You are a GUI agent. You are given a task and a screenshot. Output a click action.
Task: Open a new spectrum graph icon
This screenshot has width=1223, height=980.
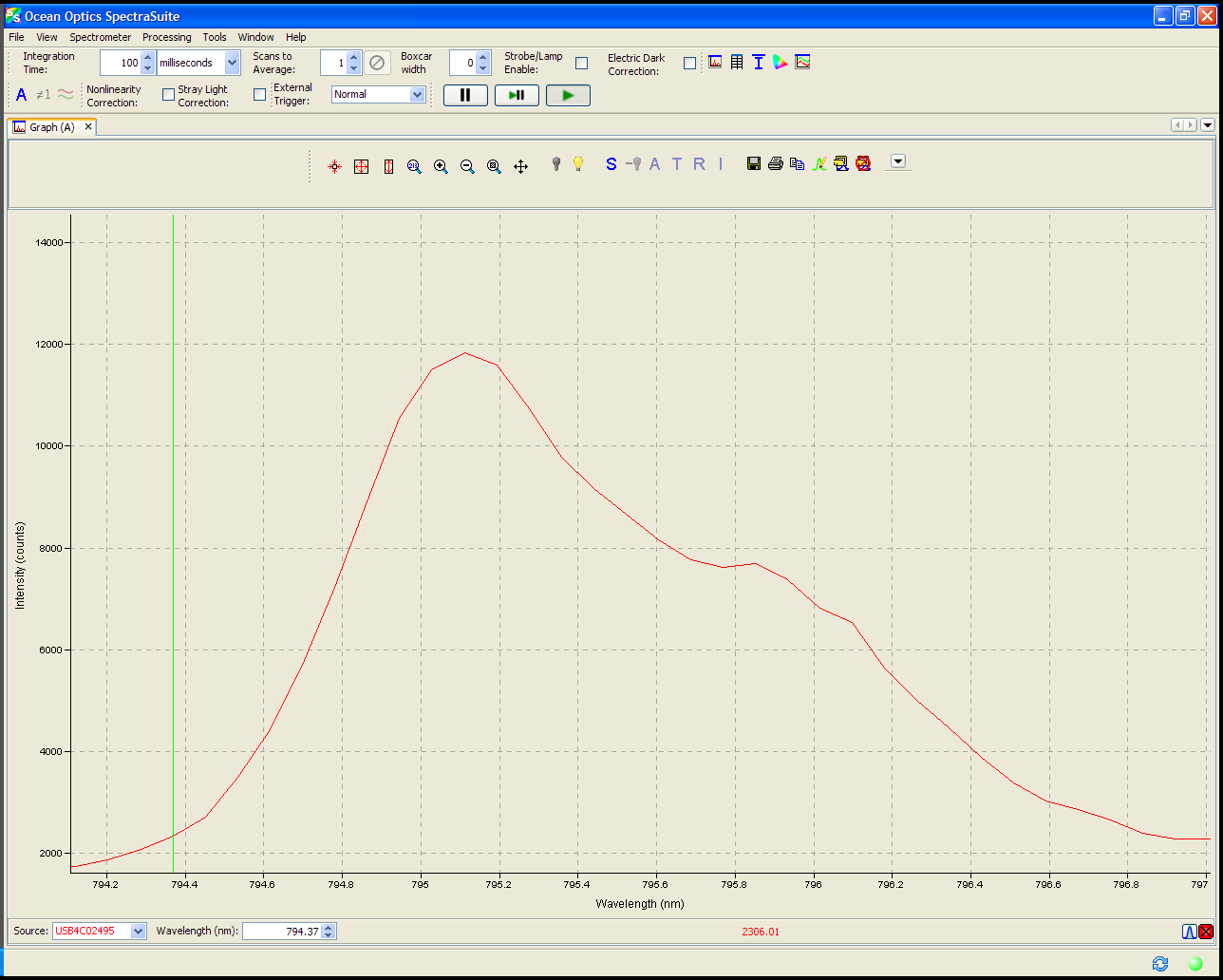pos(715,62)
